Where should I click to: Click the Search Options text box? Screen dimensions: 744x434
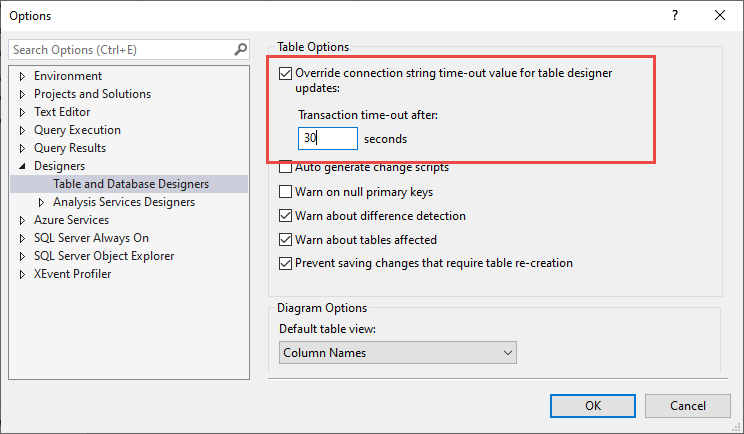pos(120,49)
